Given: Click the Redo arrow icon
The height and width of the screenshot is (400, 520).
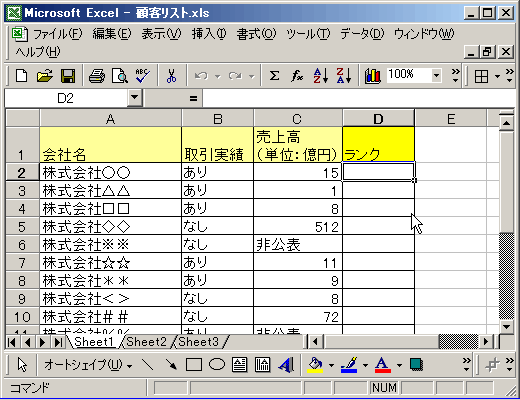Looking at the screenshot, I should [x=235, y=76].
